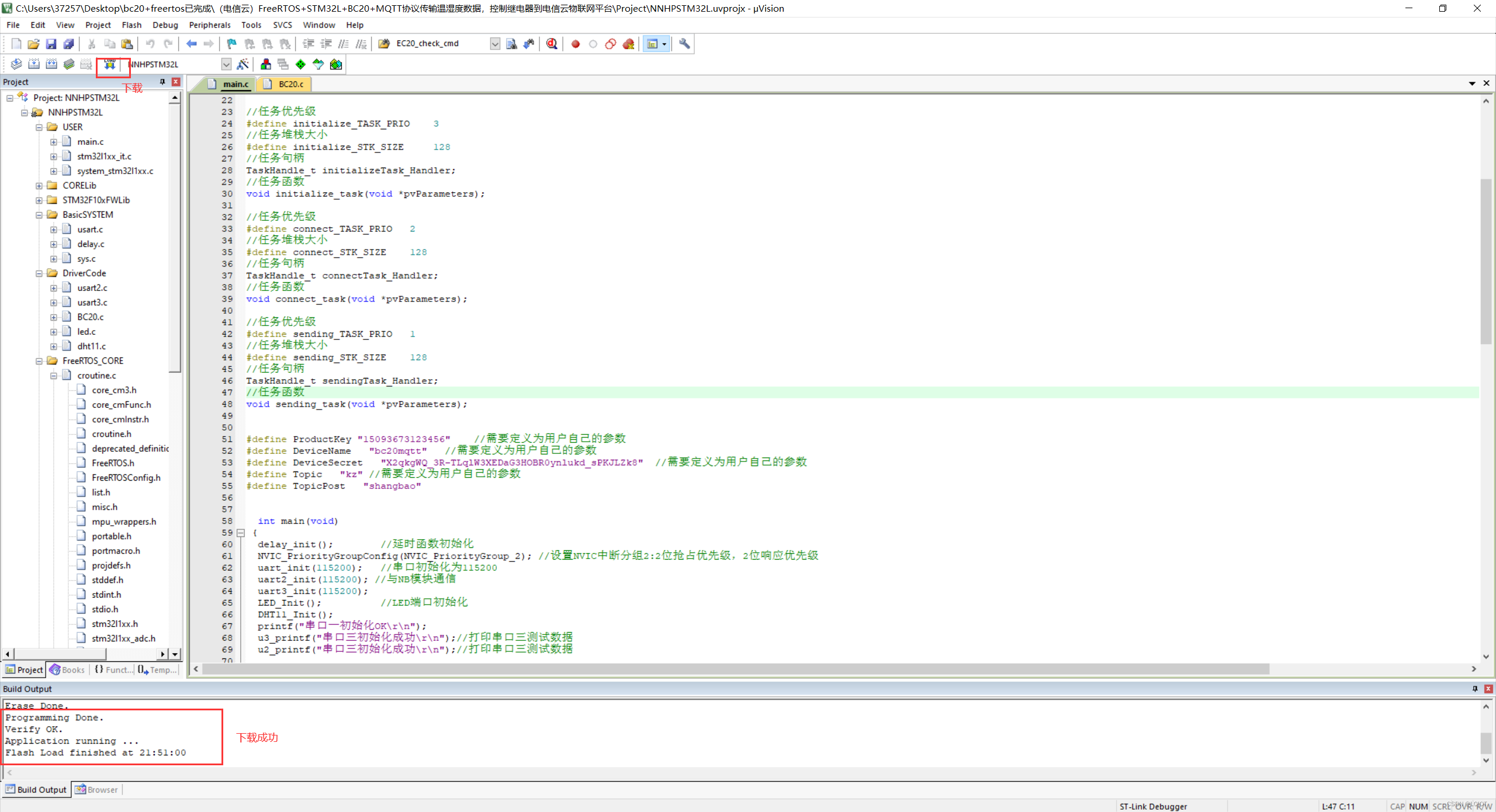Open window layout dropdown arrow
Screen dimensions: 1496x812
664,44
